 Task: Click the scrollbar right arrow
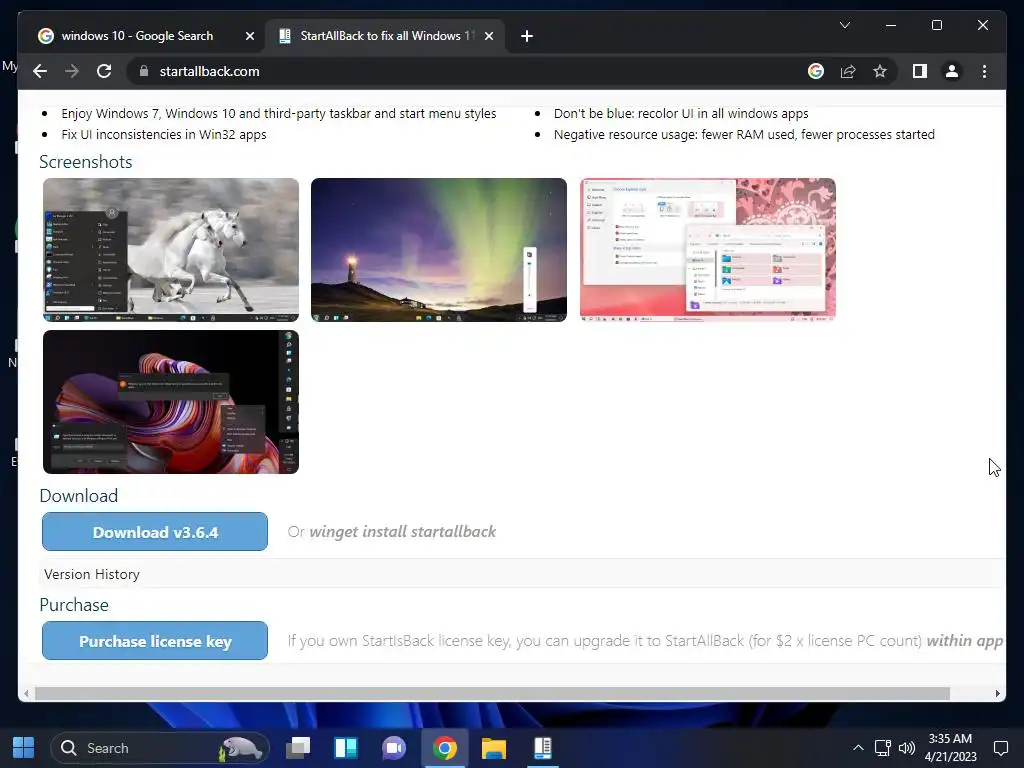pos(997,694)
